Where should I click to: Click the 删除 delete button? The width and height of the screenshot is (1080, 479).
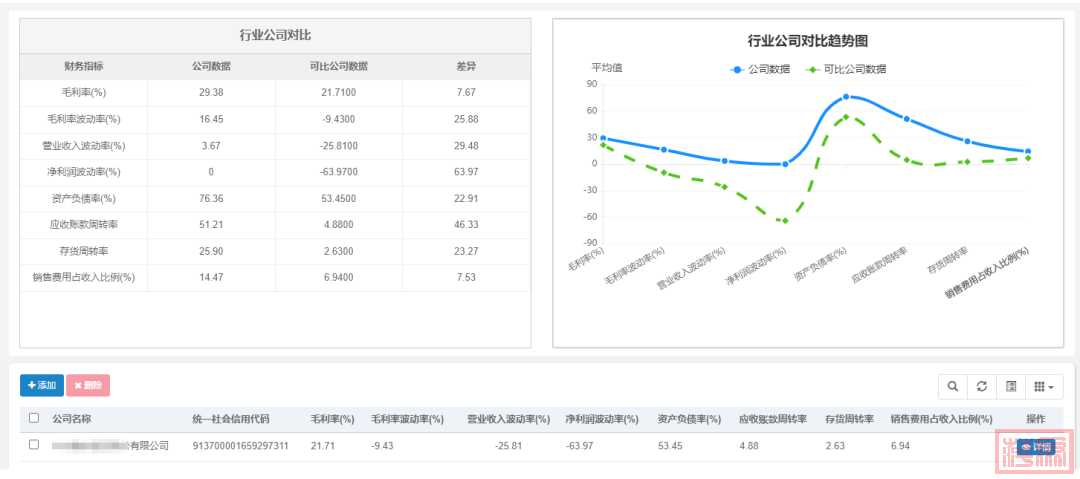click(88, 385)
